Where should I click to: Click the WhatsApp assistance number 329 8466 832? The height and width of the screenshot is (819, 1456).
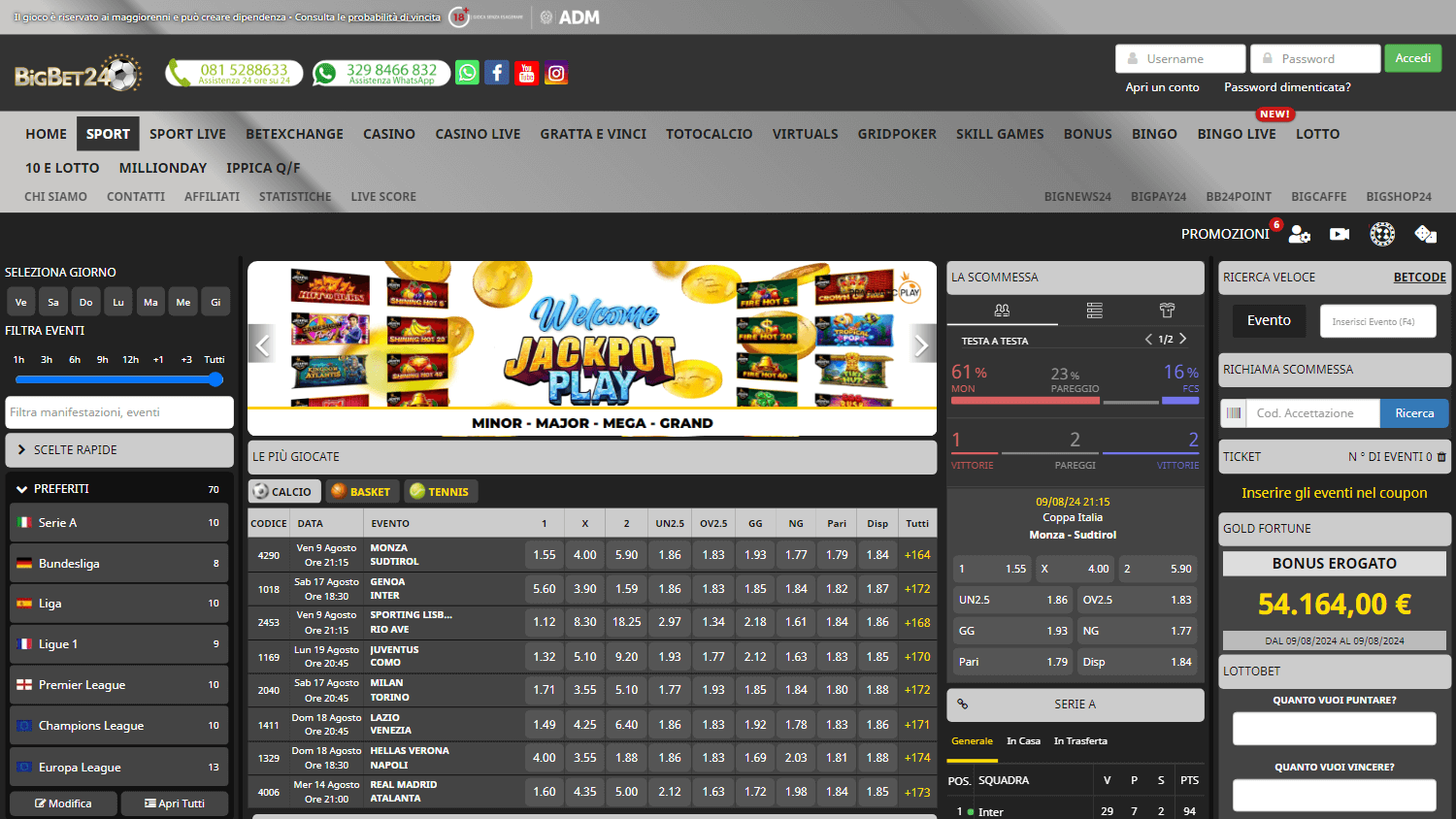381,74
